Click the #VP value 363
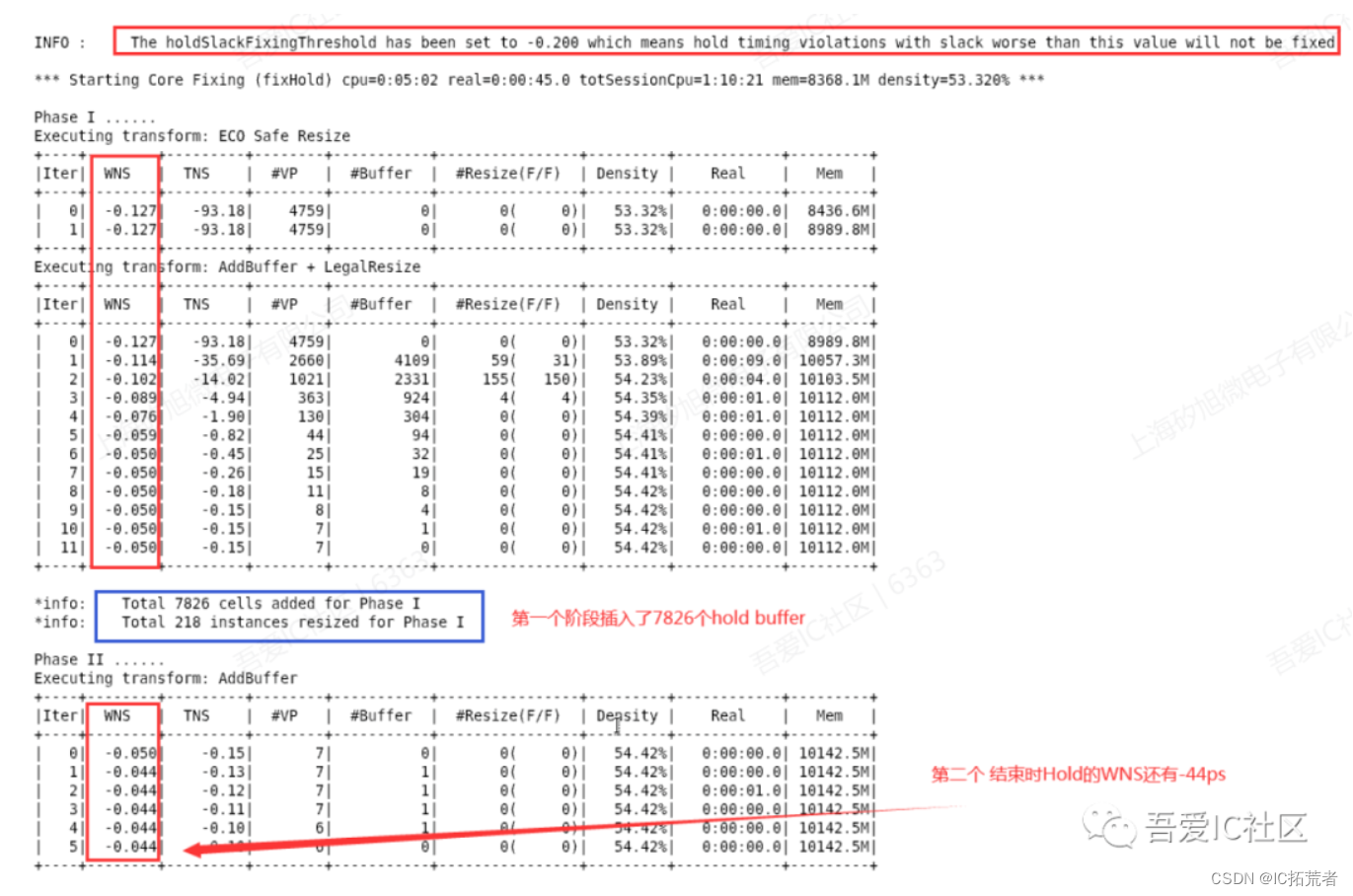This screenshot has height=896, width=1353. (x=311, y=399)
